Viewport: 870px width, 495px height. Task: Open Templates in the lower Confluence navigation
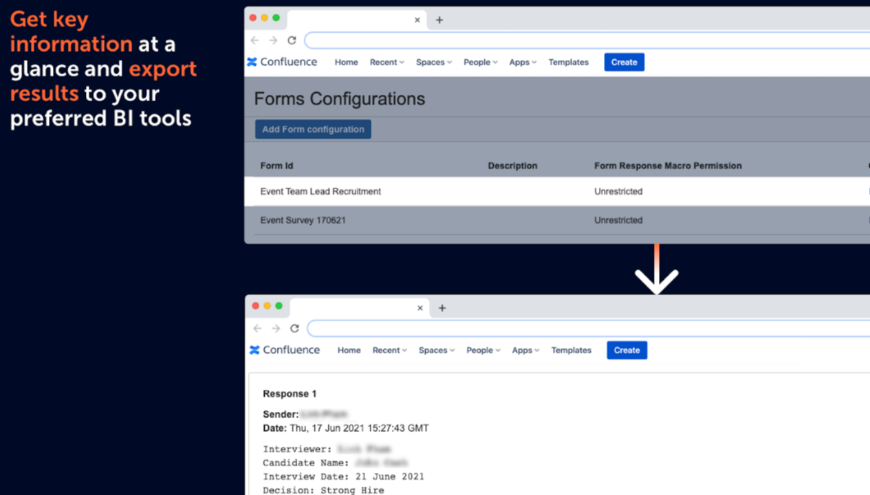[x=571, y=350]
